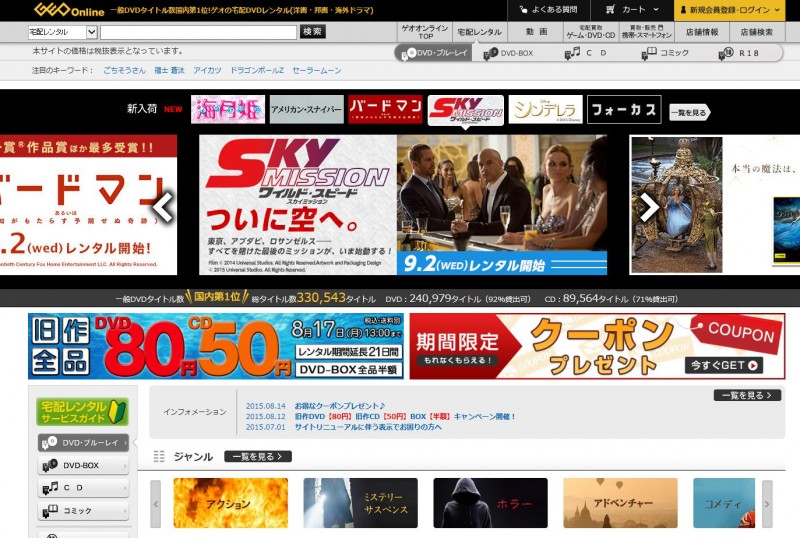Click the DVD・ブルーレイ disc icon in top category bar

tap(408, 53)
